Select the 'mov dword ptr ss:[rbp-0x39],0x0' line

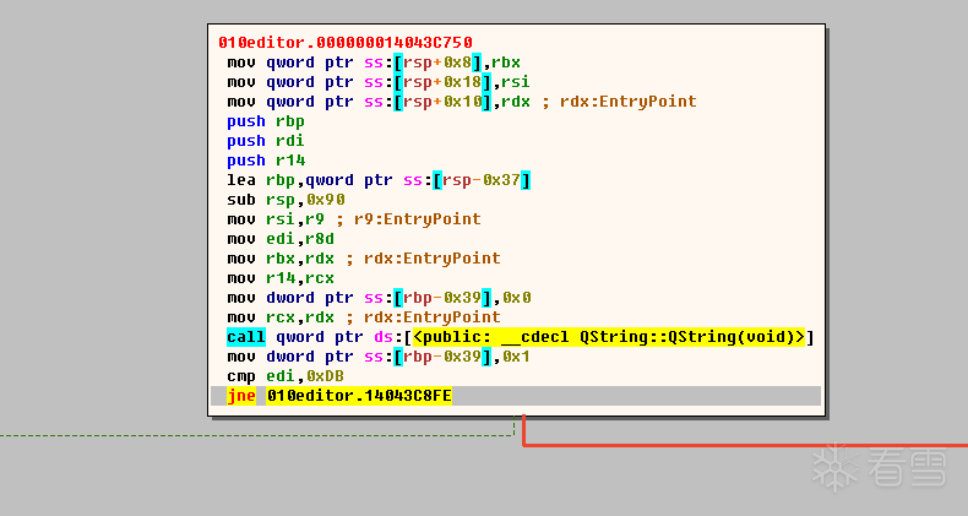[379, 298]
